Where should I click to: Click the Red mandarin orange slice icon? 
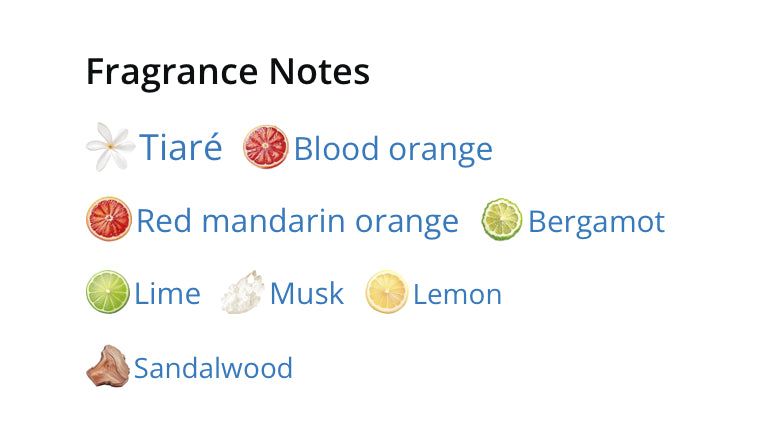109,219
